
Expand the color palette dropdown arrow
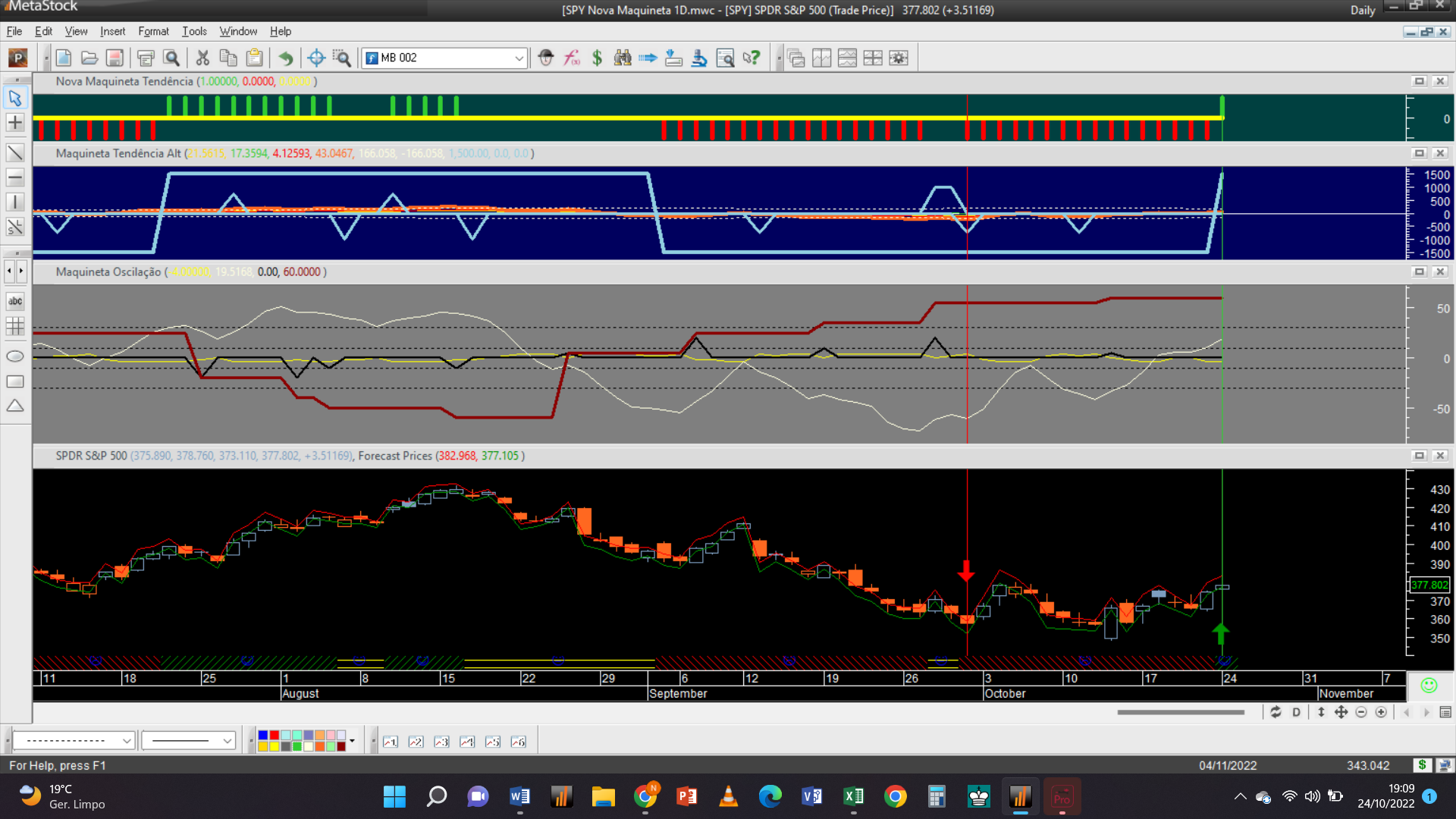[352, 741]
